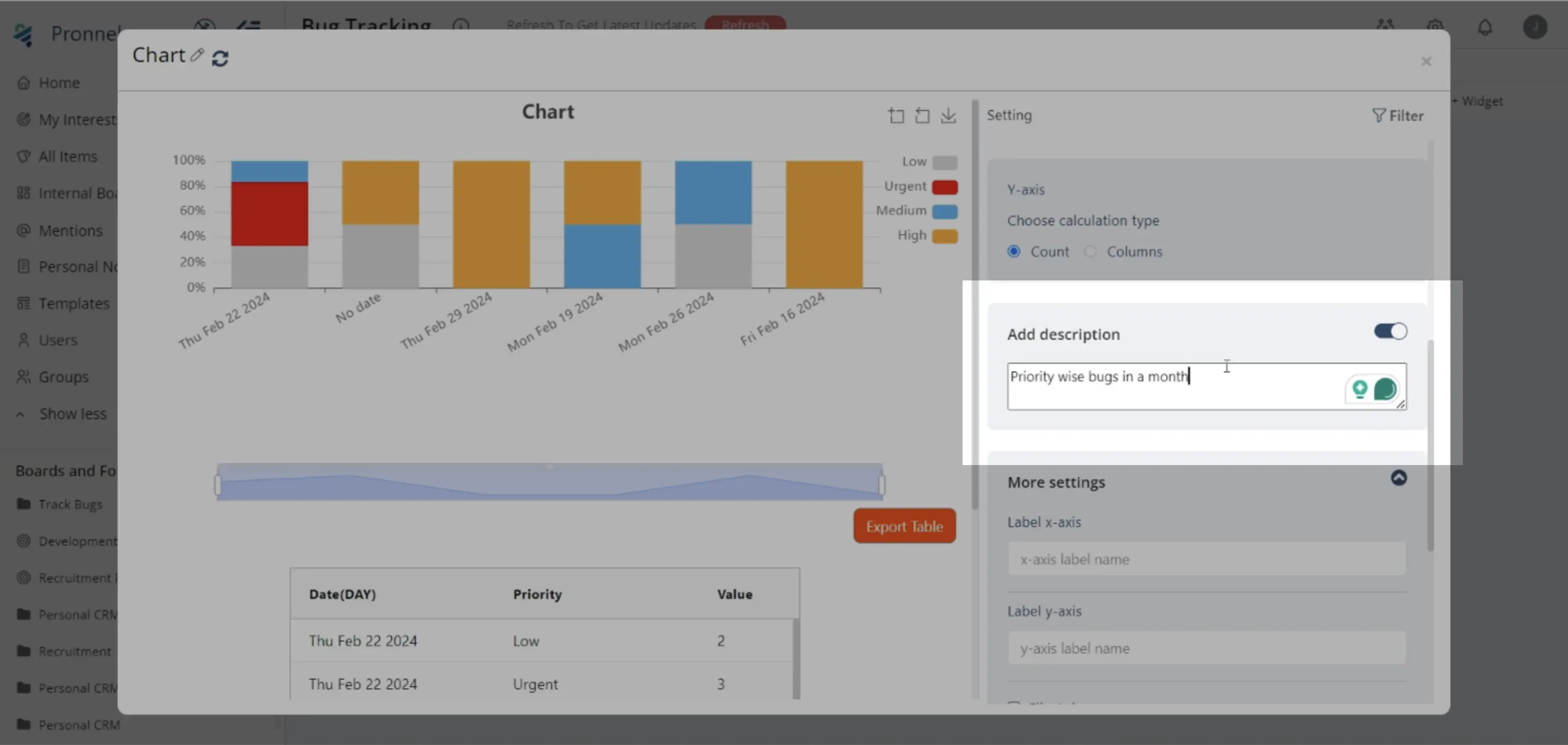Click the Priority column header
This screenshot has width=1568, height=745.
click(537, 595)
